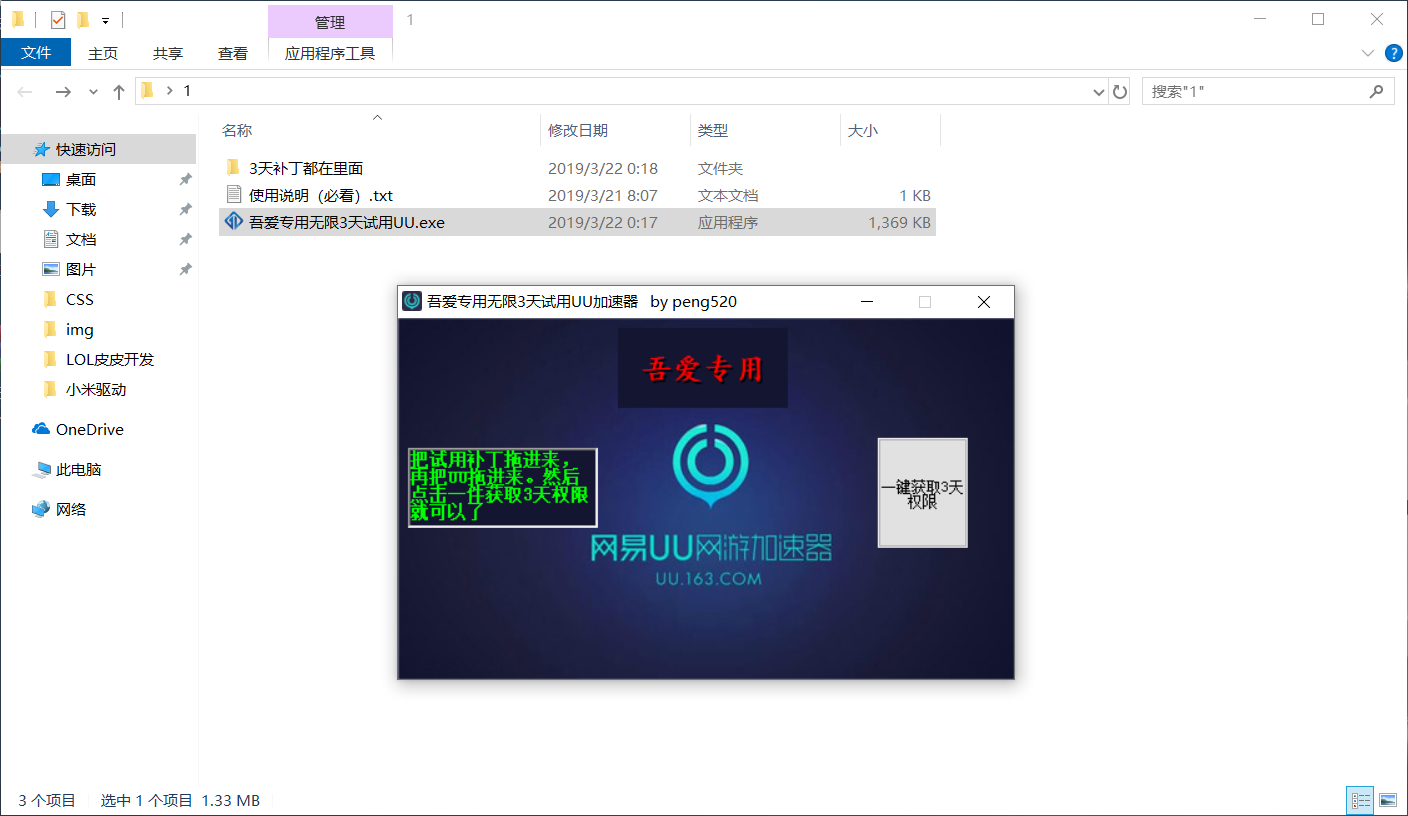Open the 文件 menu tab

[36, 53]
